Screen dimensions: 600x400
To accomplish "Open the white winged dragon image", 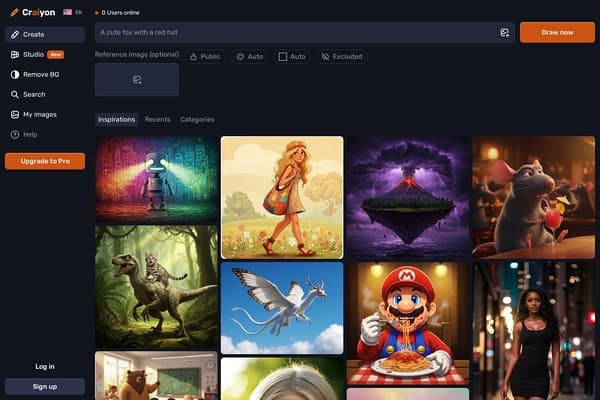I will coord(282,308).
